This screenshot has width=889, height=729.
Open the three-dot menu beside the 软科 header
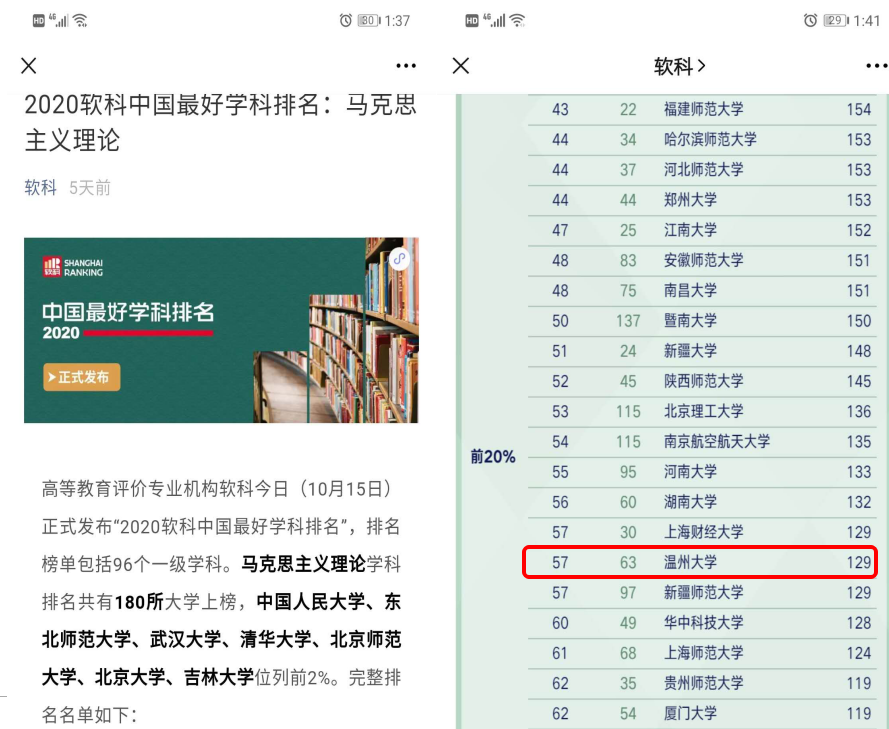click(876, 66)
